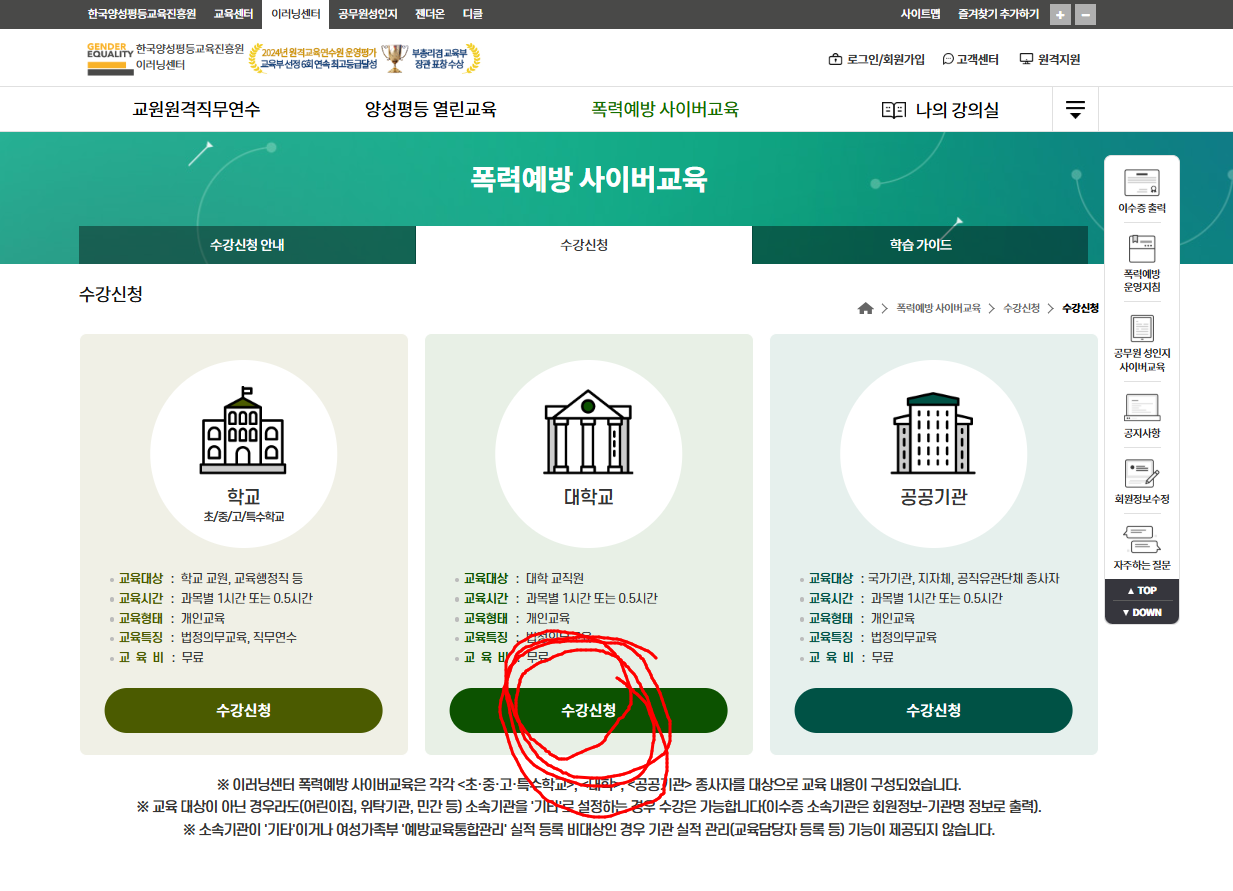Decrease font size with minus button
The height and width of the screenshot is (891, 1233).
point(1086,14)
